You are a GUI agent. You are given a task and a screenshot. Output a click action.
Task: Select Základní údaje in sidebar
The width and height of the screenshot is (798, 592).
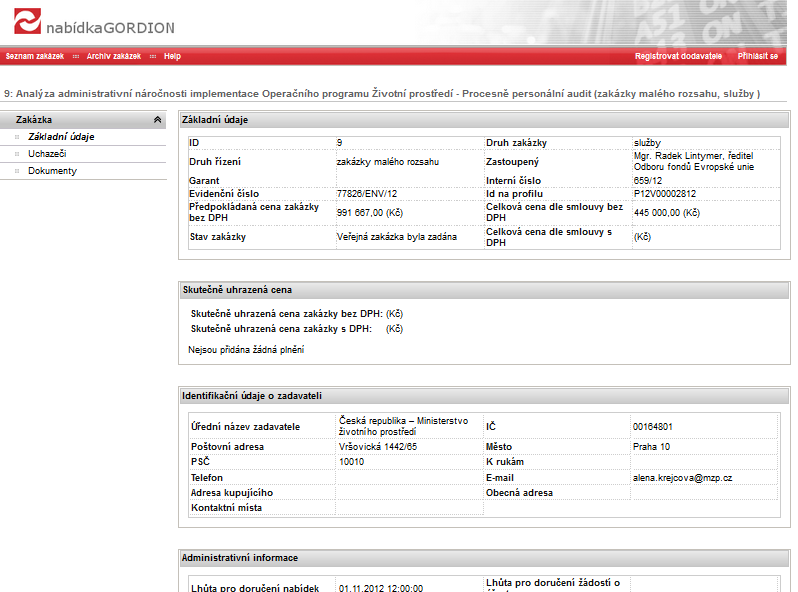[x=61, y=136]
